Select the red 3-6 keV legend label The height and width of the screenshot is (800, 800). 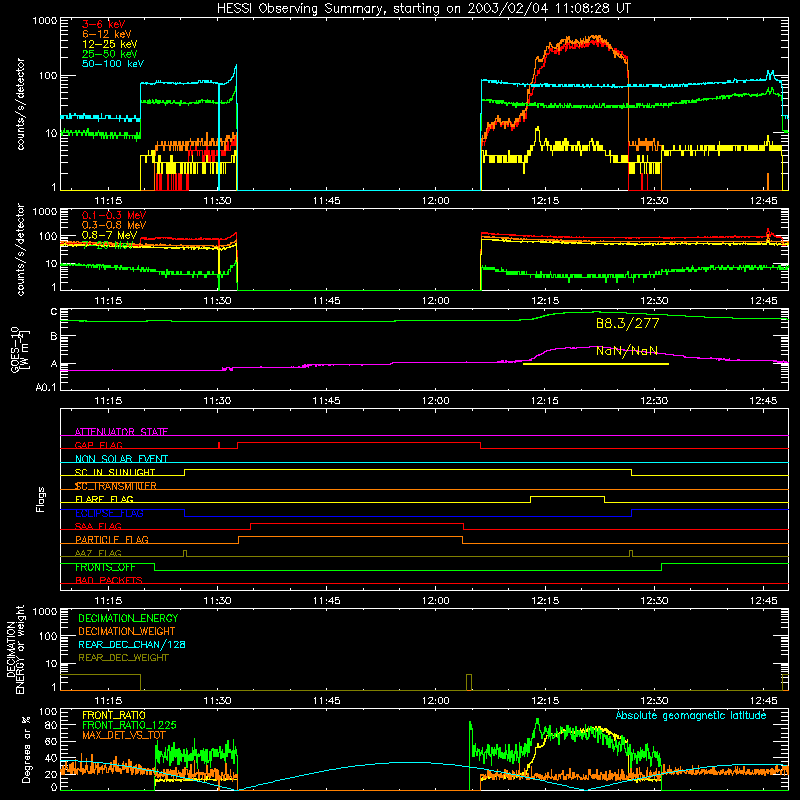[103, 24]
